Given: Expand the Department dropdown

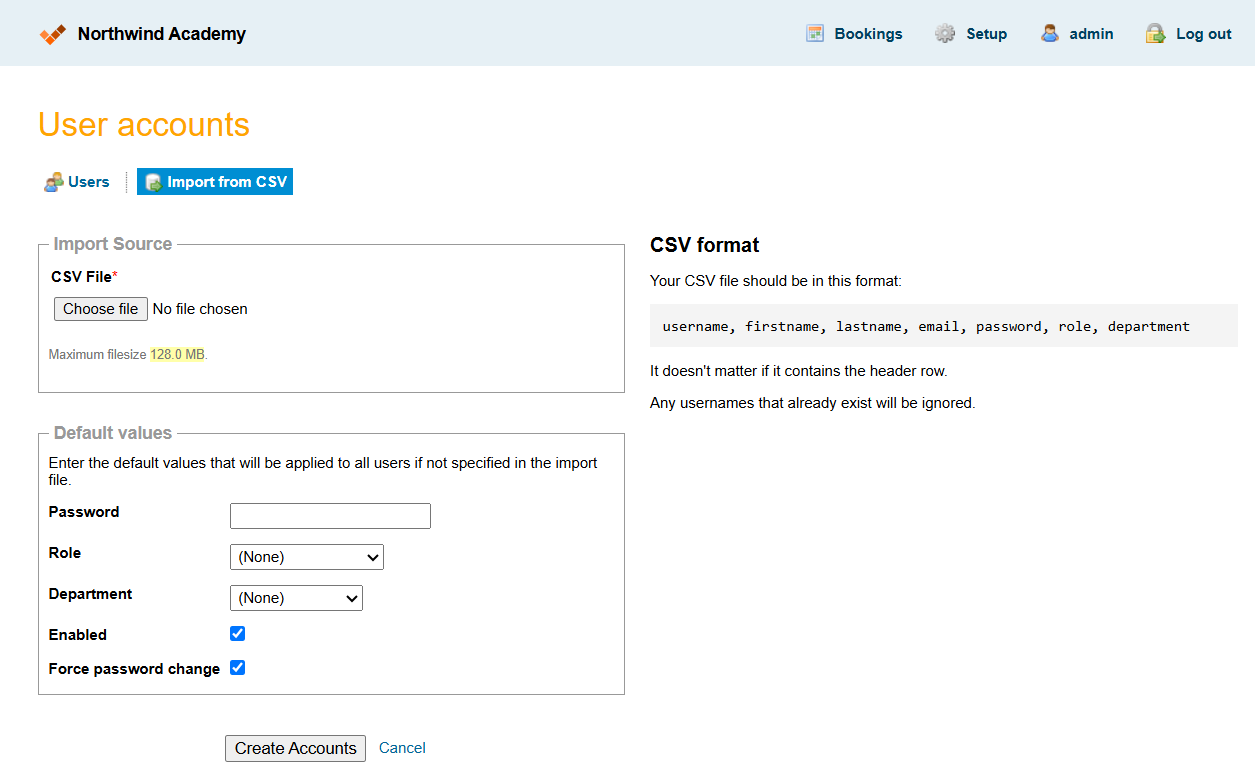Looking at the screenshot, I should pyautogui.click(x=296, y=598).
